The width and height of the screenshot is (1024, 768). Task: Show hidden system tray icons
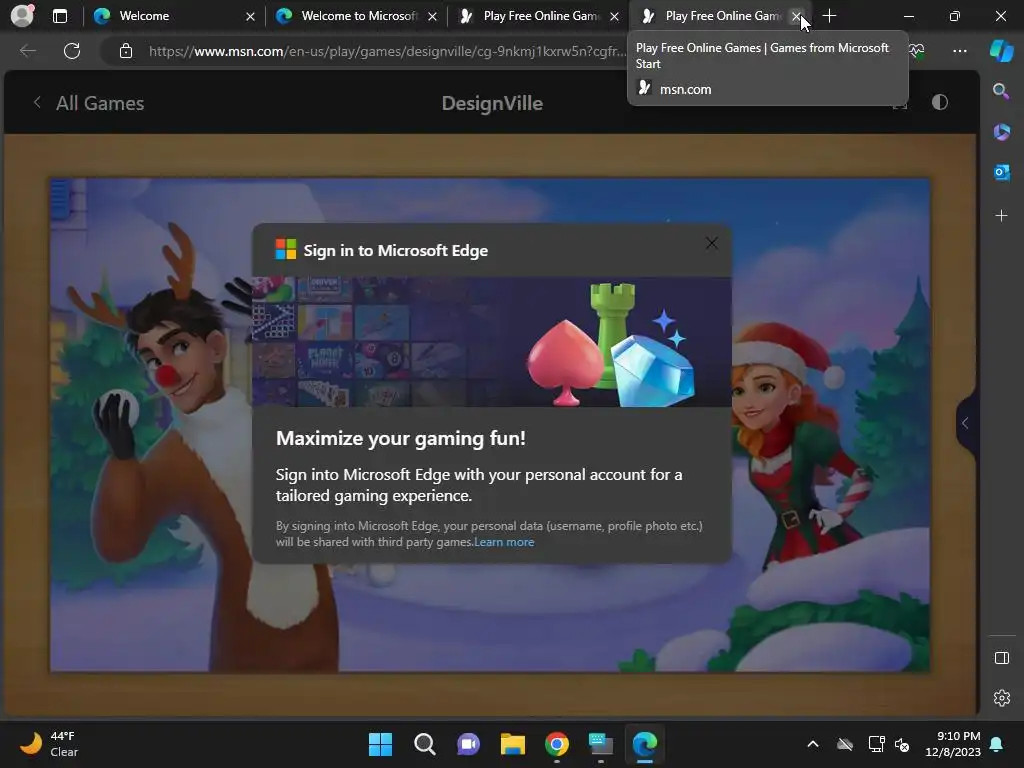point(813,744)
